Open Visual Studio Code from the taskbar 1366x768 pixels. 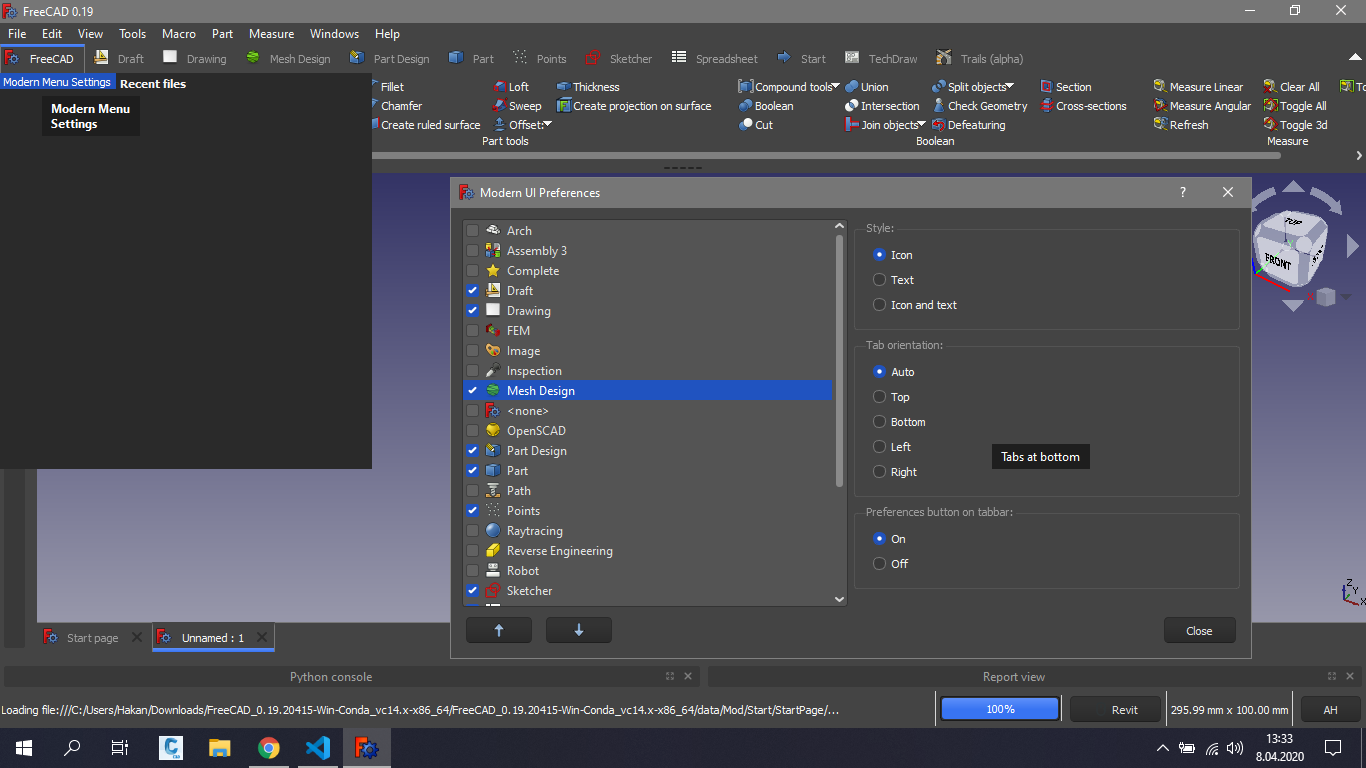click(x=317, y=748)
